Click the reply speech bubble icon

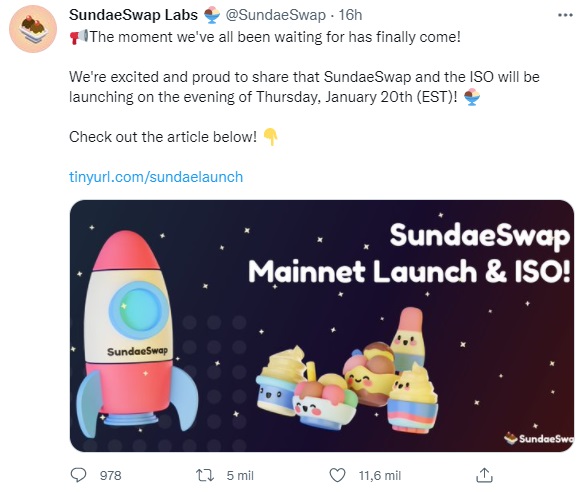tap(79, 475)
